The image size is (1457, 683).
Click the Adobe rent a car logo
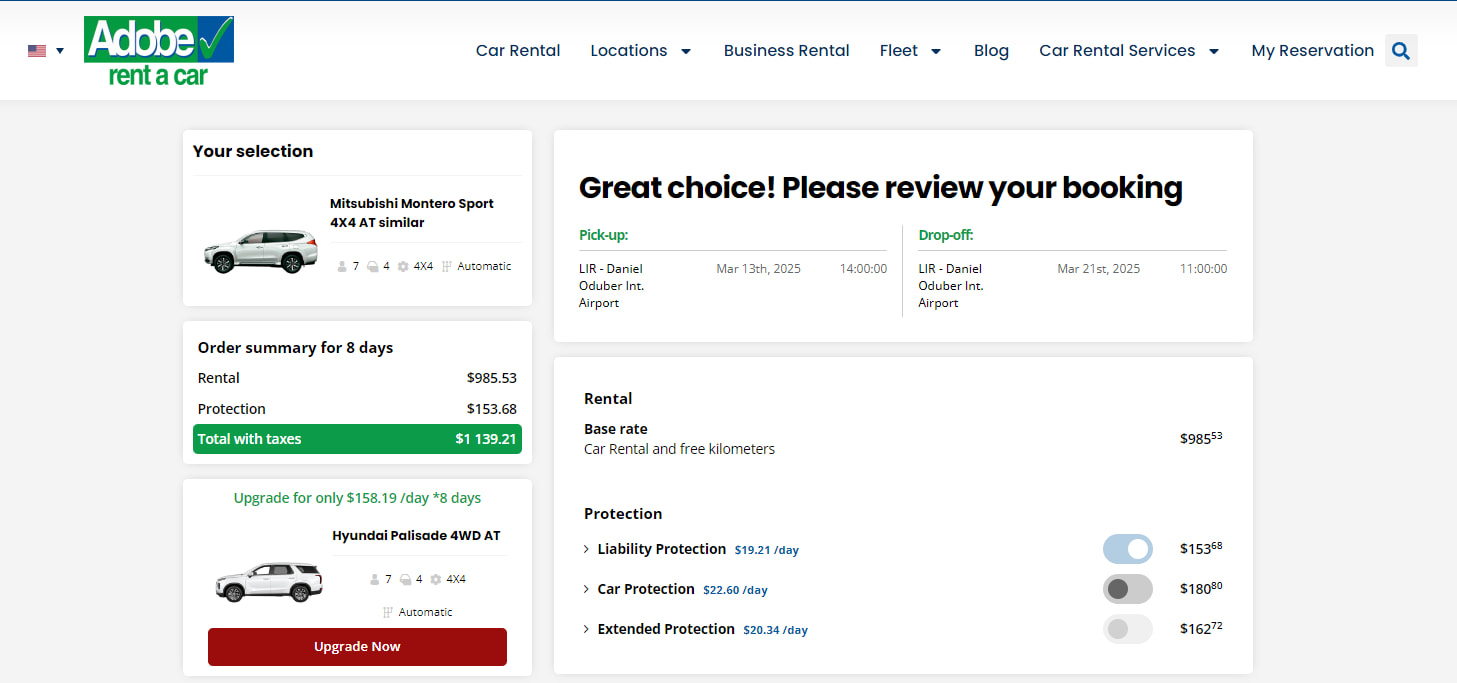click(160, 51)
